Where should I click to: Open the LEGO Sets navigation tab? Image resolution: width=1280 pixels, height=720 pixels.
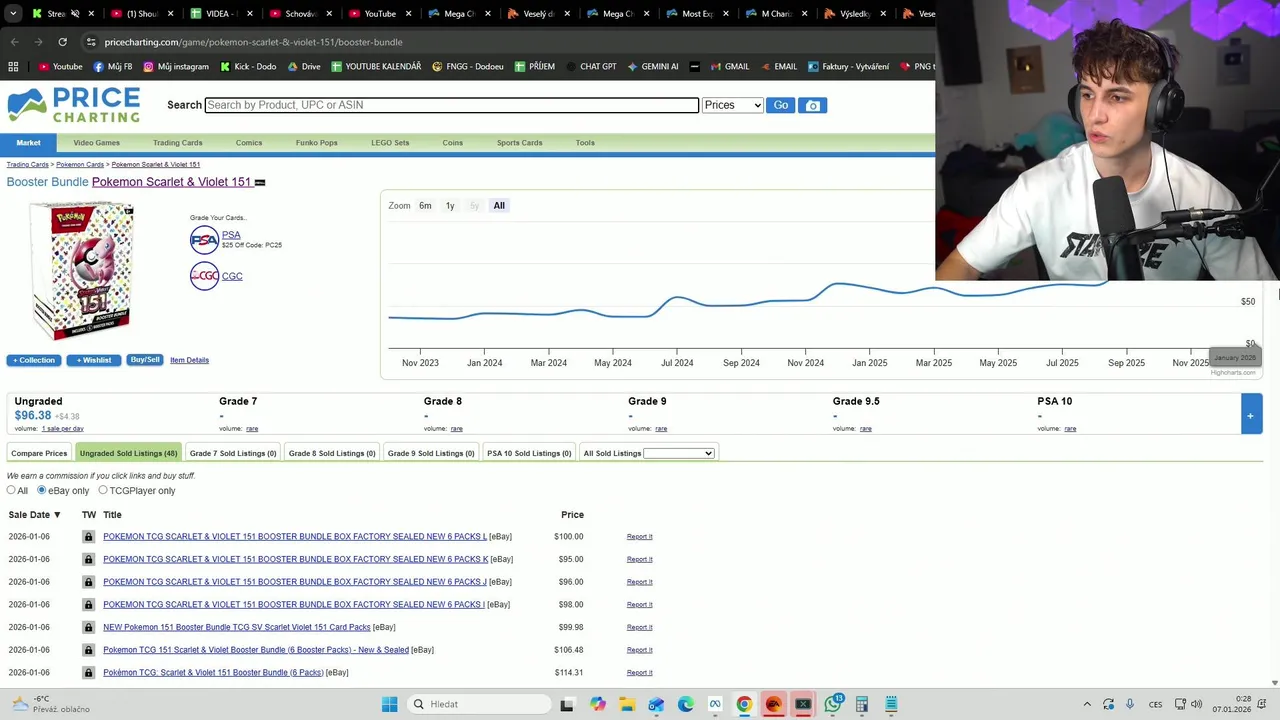coord(390,143)
